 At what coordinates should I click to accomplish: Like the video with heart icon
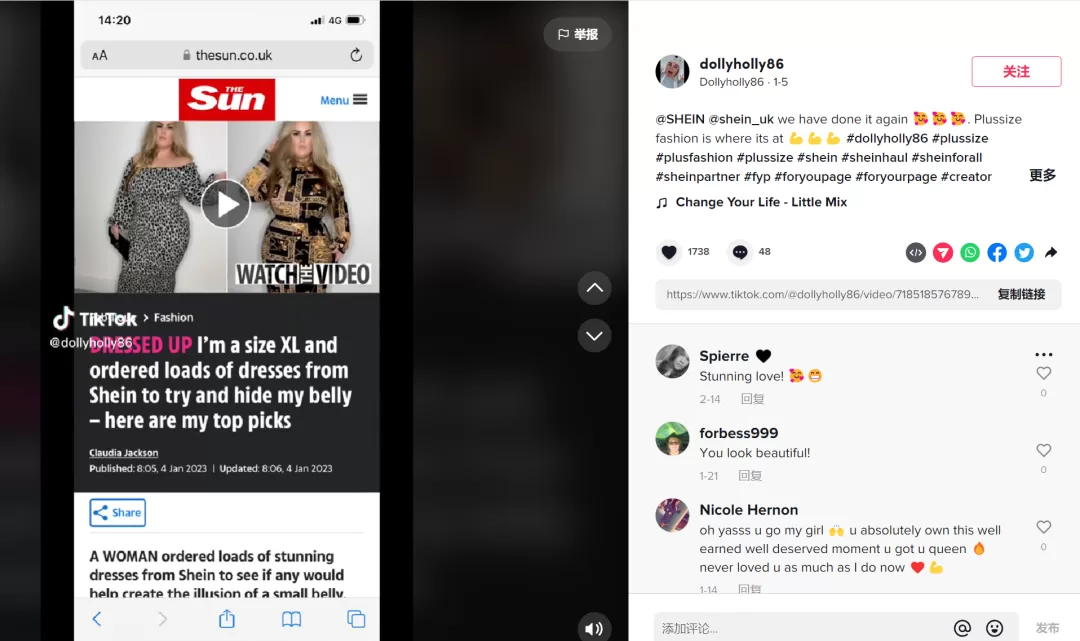click(669, 252)
